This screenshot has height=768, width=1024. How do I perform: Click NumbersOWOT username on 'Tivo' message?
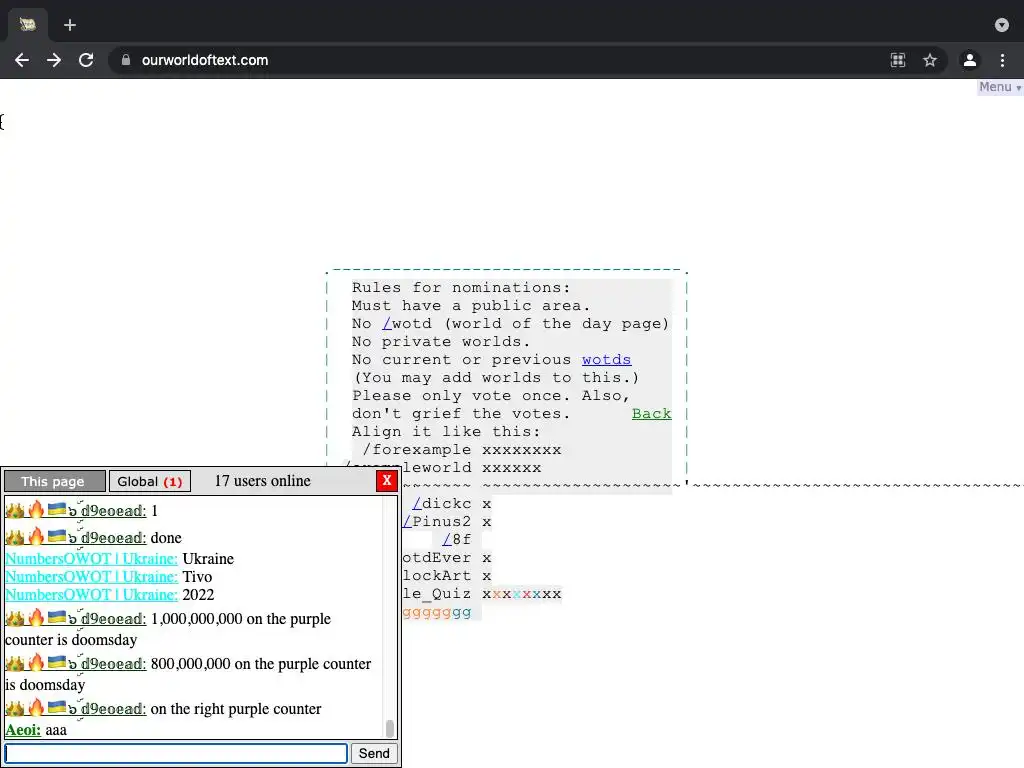[91, 577]
